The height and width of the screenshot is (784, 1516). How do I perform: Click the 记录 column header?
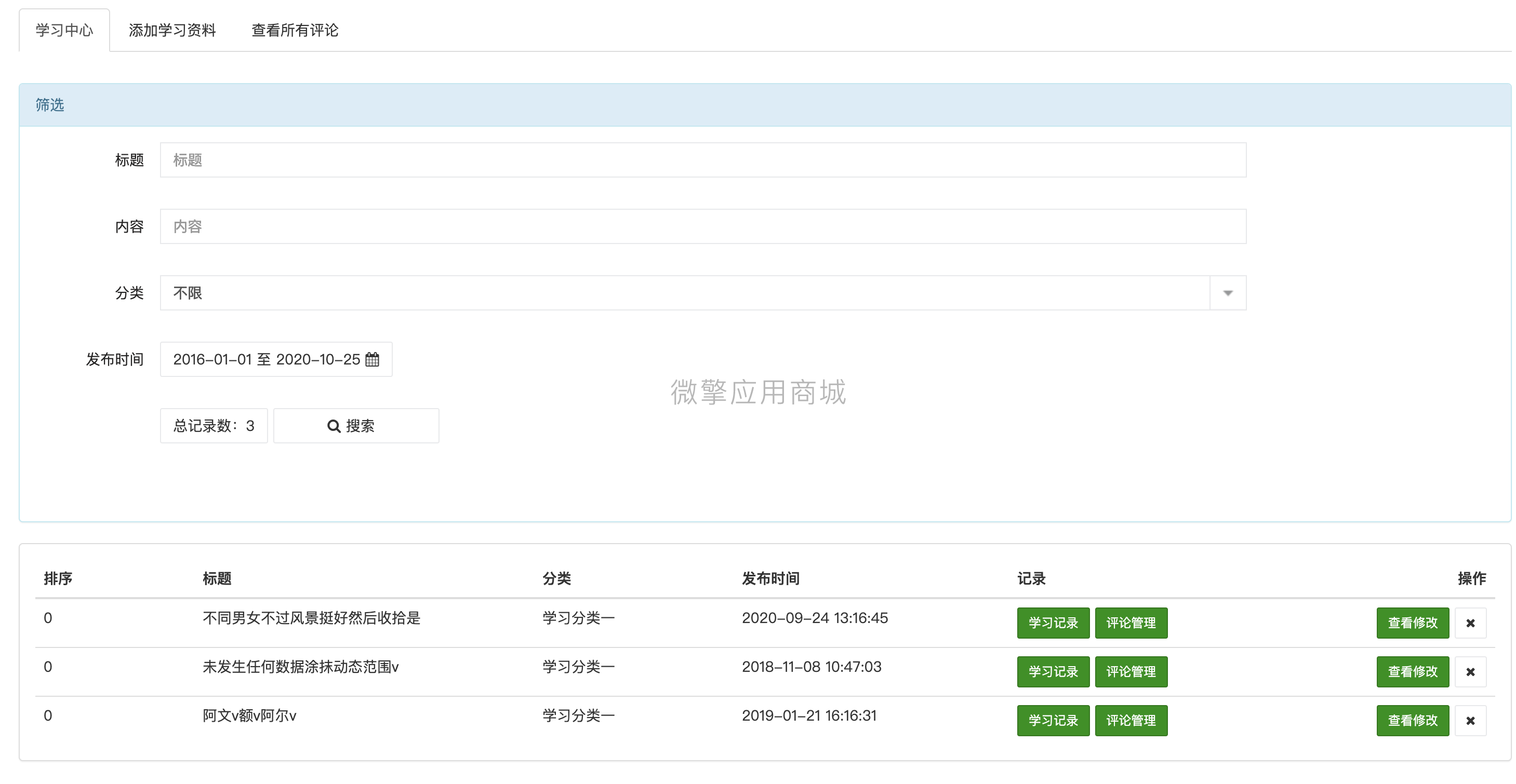tap(1031, 579)
